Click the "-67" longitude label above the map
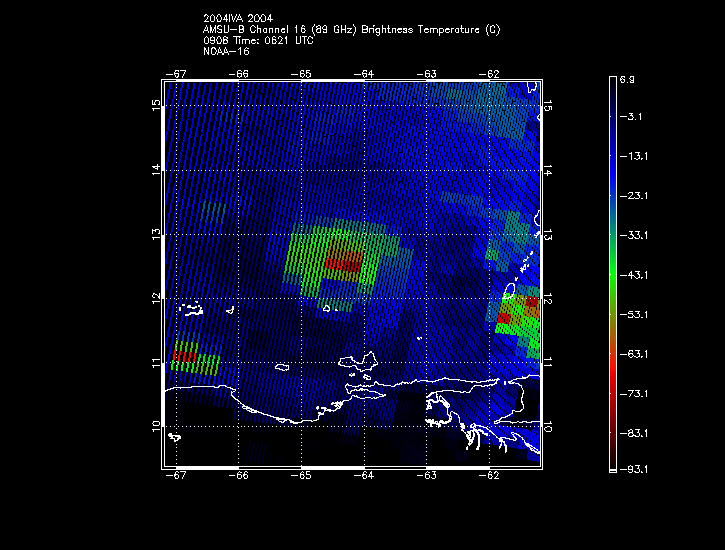Viewport: 725px width, 550px height. click(x=176, y=74)
